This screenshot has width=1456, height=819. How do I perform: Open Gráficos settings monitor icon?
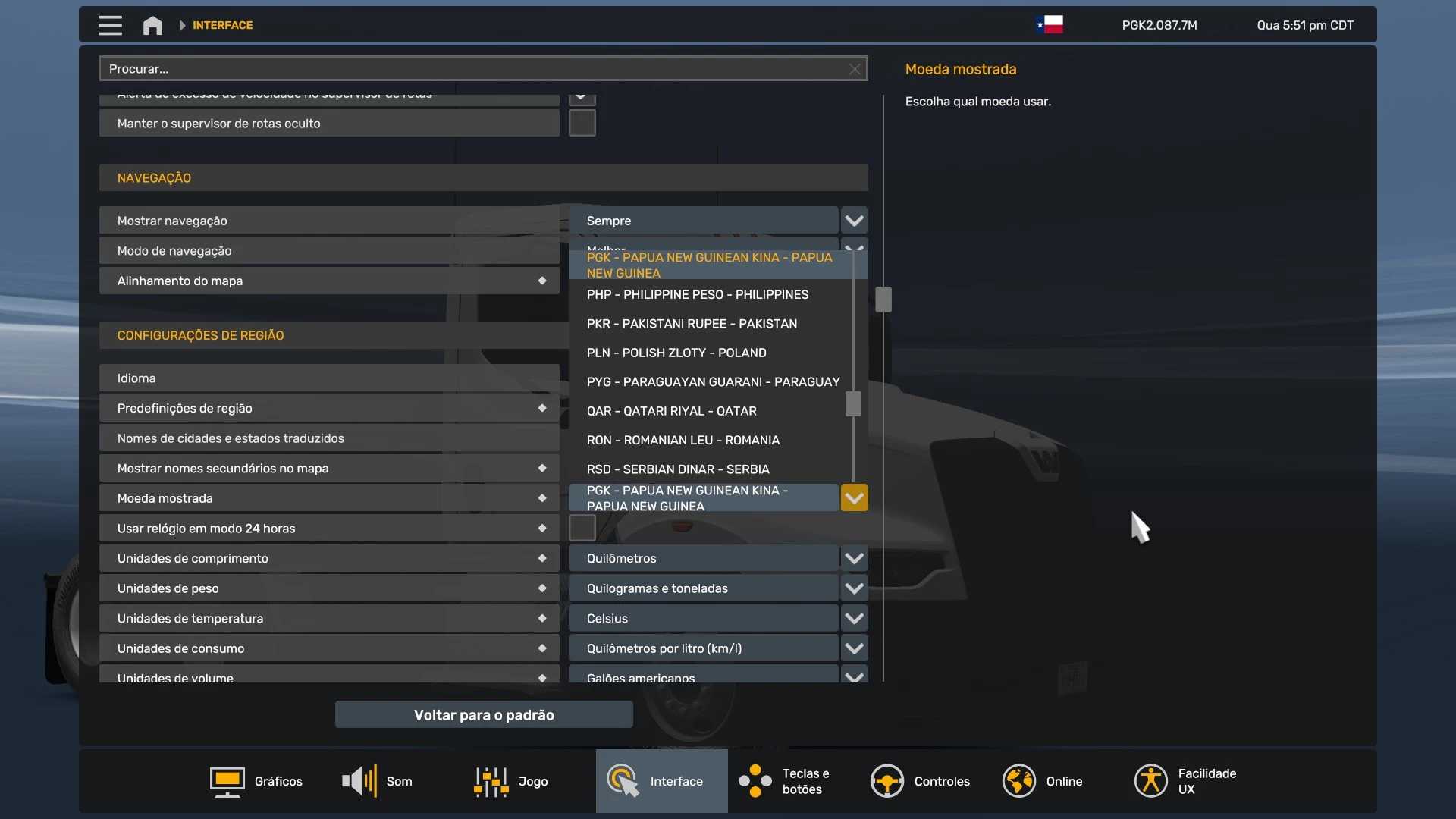tap(227, 781)
